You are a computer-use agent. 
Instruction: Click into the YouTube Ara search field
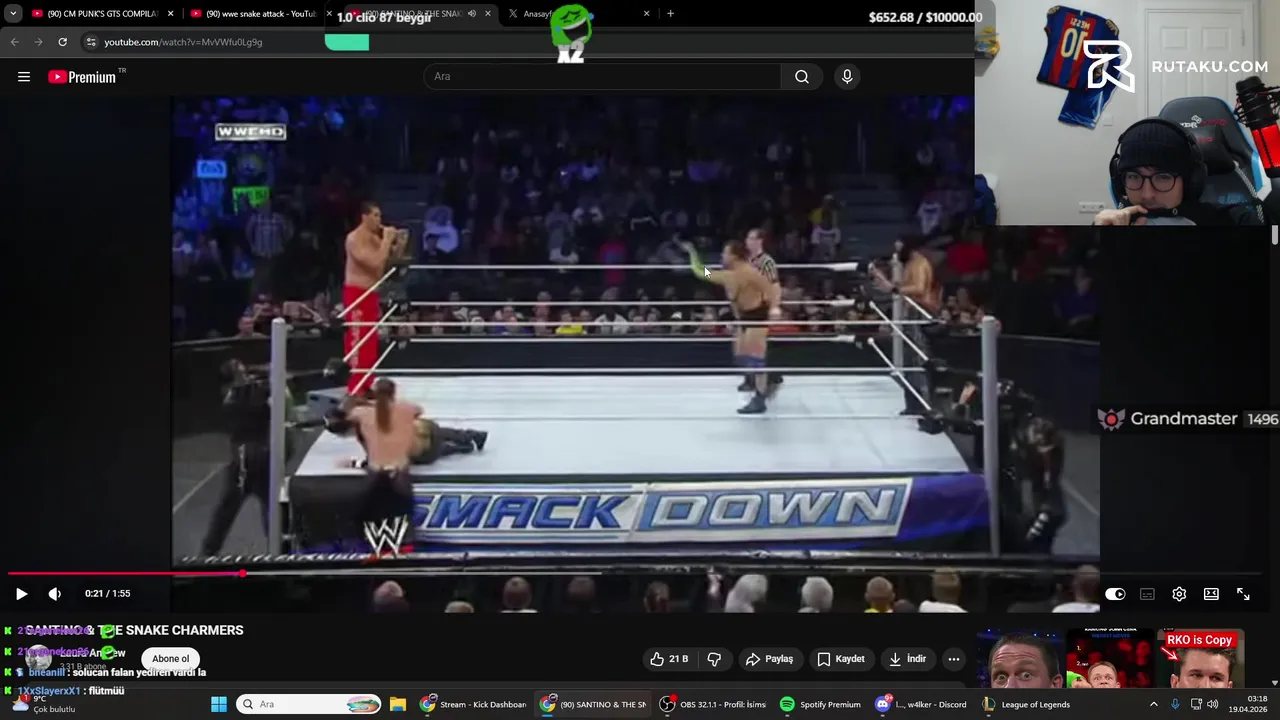click(x=602, y=77)
